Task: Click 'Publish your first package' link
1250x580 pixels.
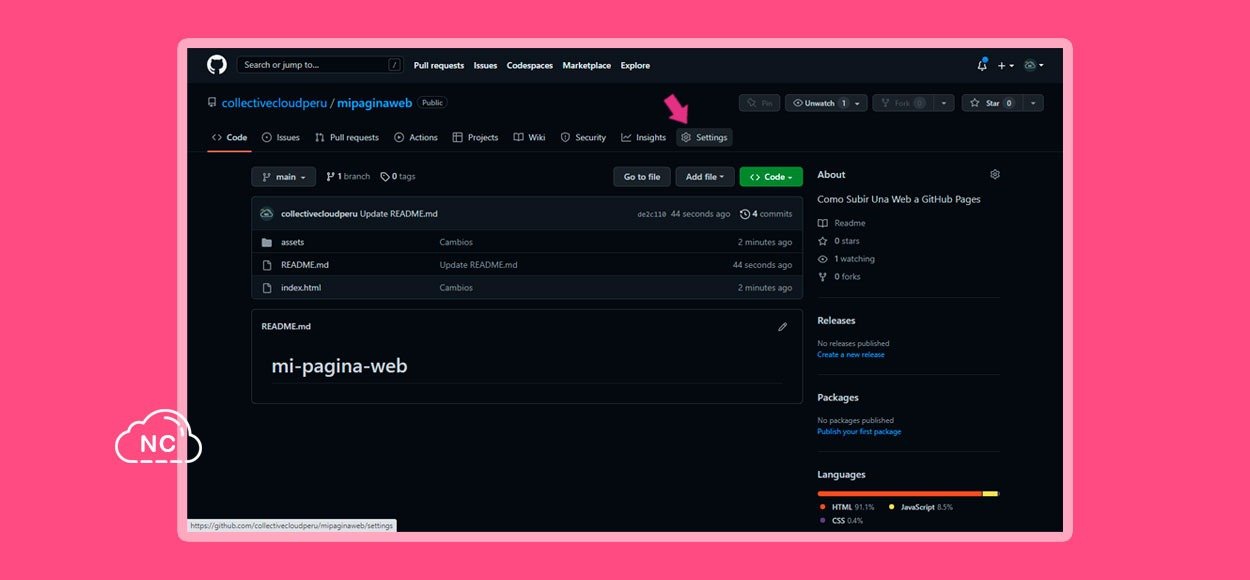Action: click(x=859, y=432)
